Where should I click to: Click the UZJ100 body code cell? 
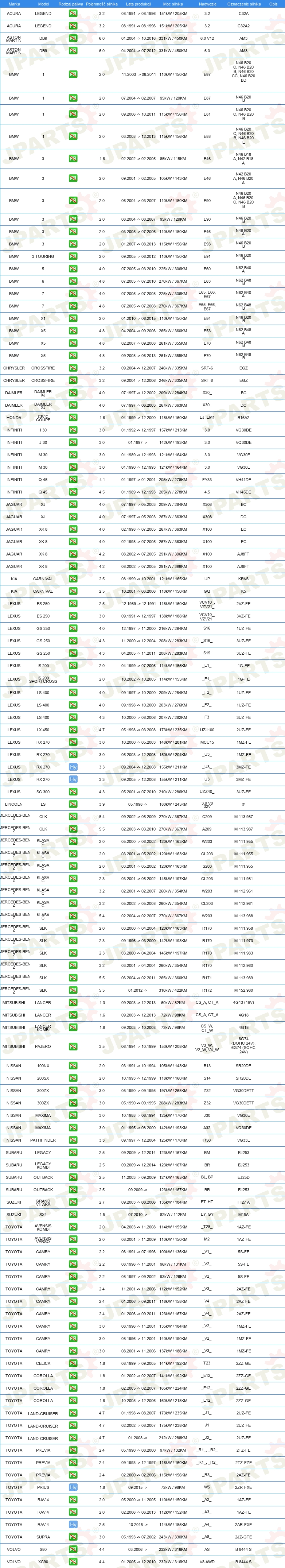pyautogui.click(x=207, y=730)
